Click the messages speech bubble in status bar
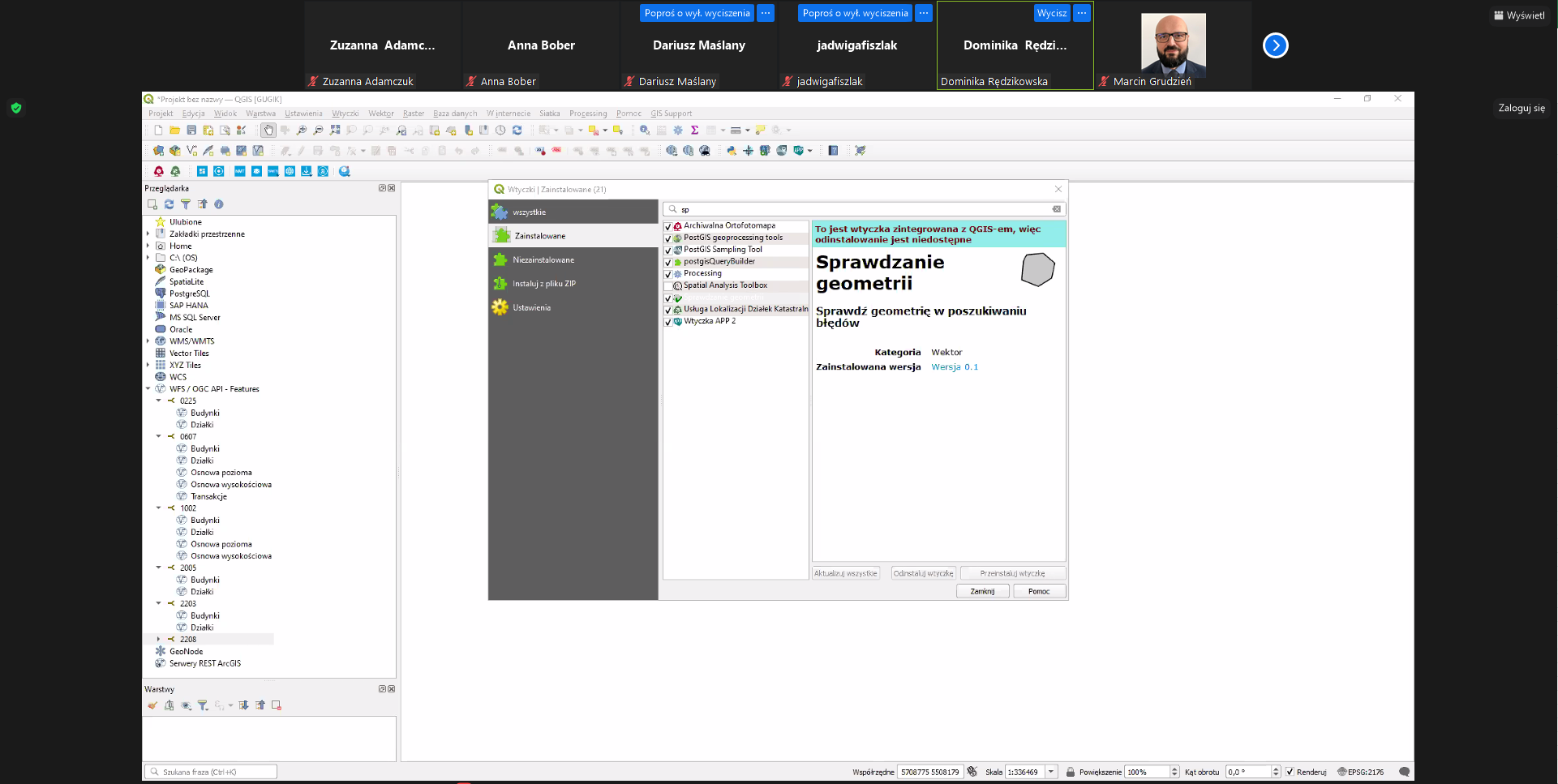The height and width of the screenshot is (784, 1558). coord(1404,772)
